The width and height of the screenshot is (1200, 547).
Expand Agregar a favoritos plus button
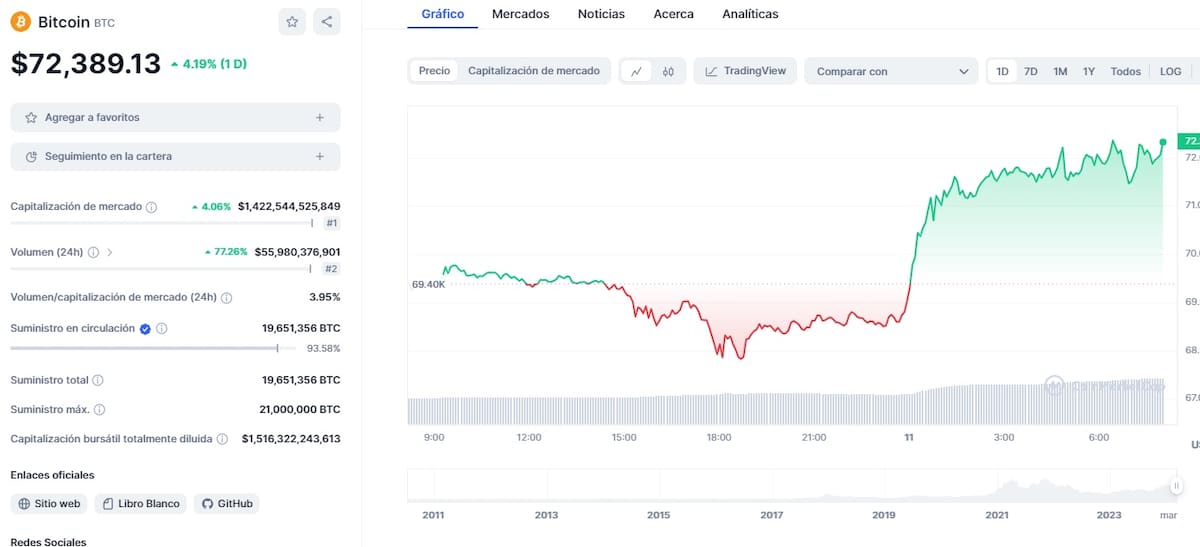click(x=320, y=118)
